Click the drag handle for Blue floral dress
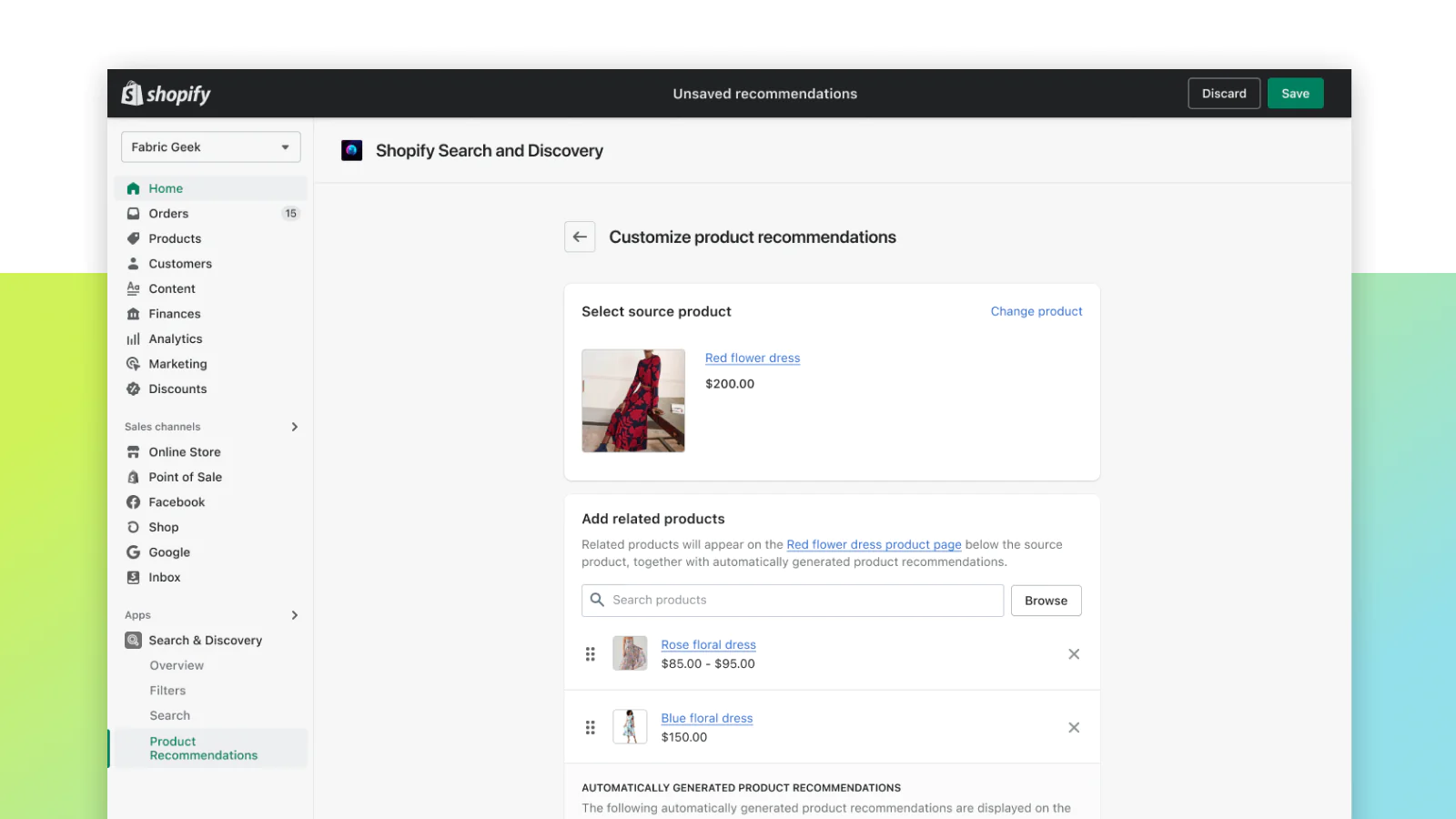Screen dimensions: 1456x819 [590, 727]
